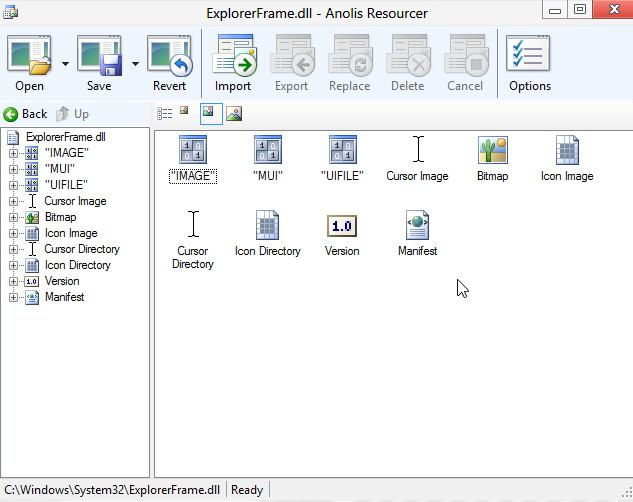
Task: Select the Cursor Image icon in content pane
Action: tap(418, 149)
